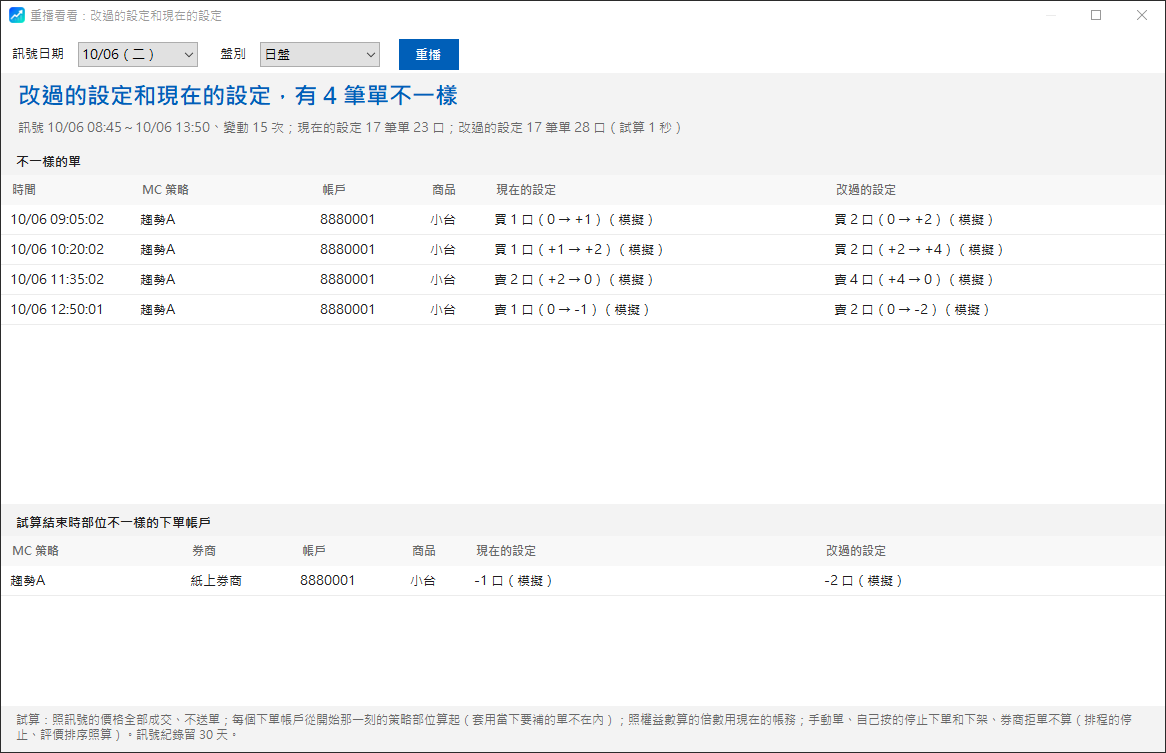Click the cell 買 2 口（+2 → +4）（模擬）
1166x753 pixels.
point(919,250)
